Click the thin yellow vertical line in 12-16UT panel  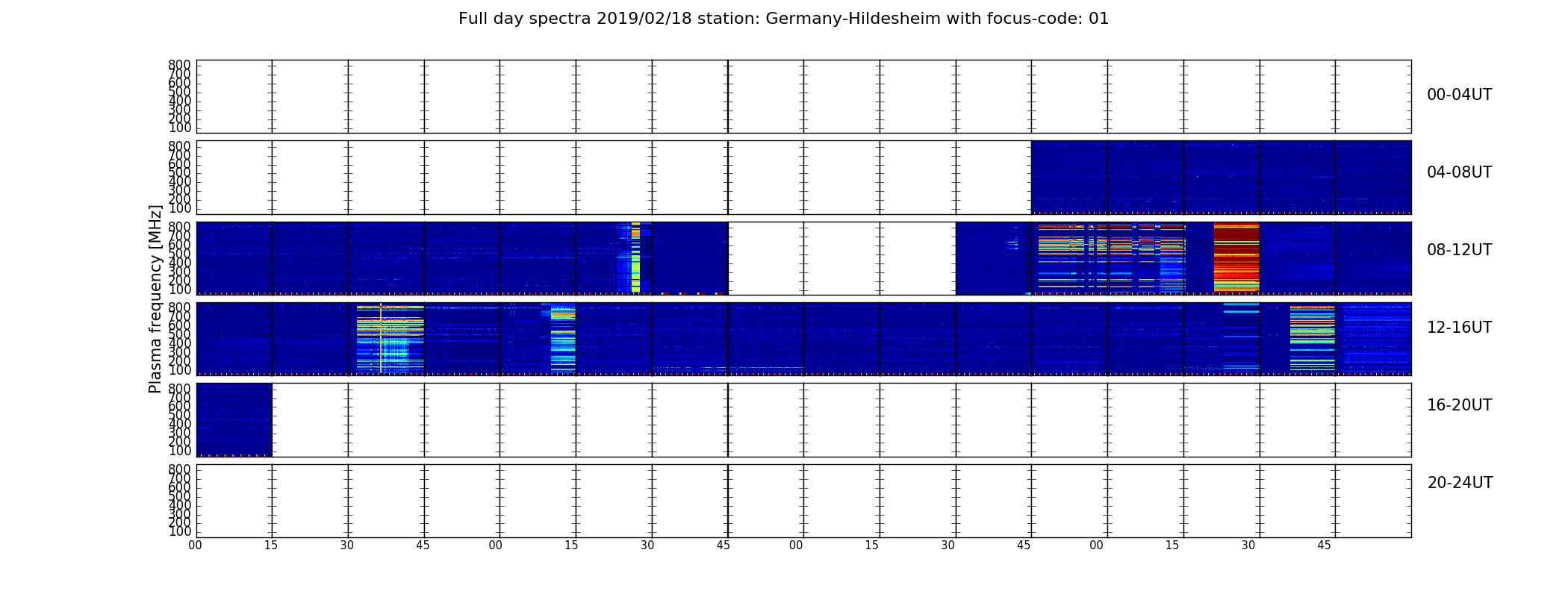click(381, 338)
